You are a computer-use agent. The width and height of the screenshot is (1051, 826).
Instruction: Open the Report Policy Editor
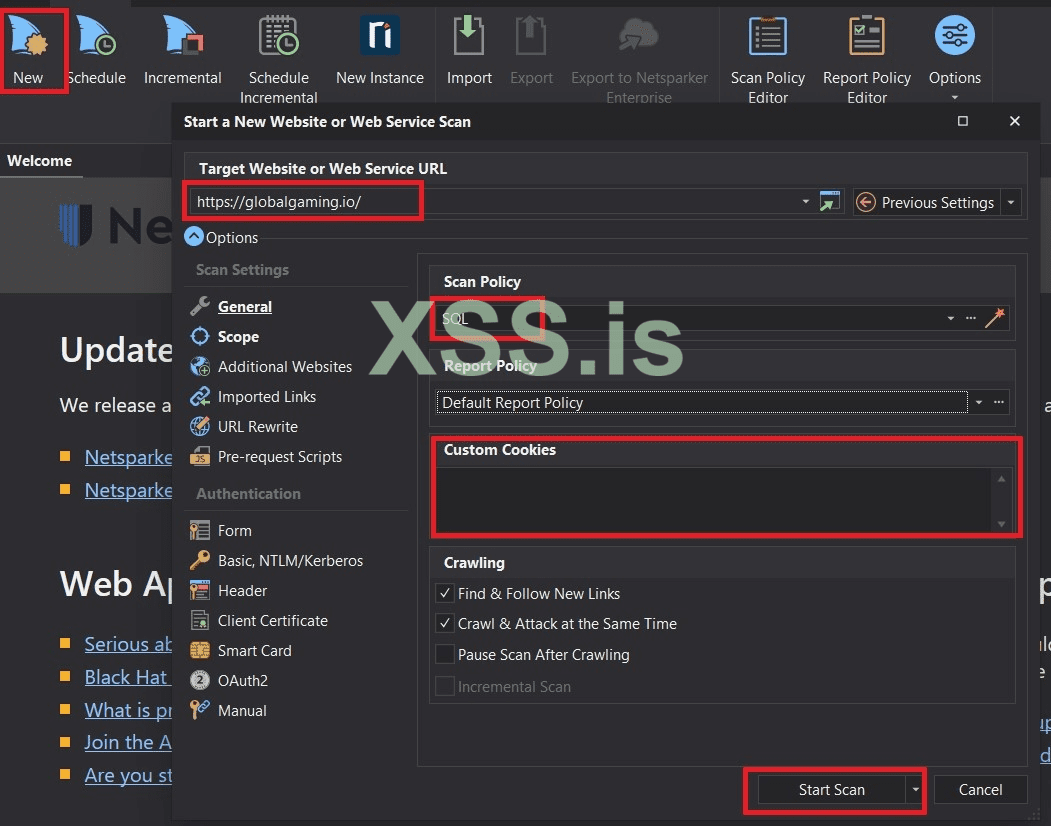(867, 59)
